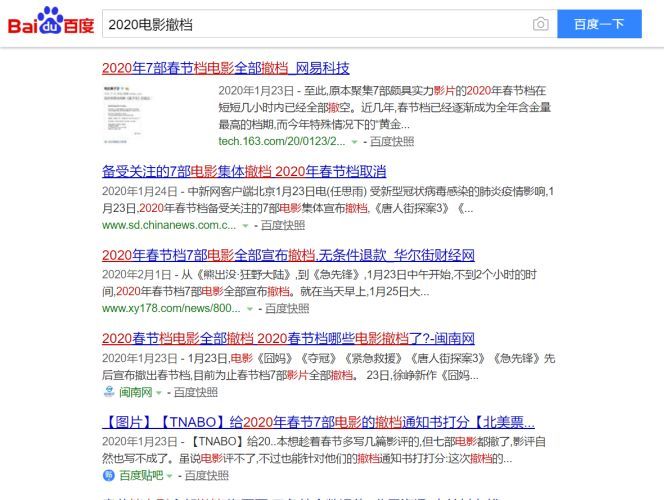664x500 pixels.
Task: Click snippet line 然也写不成了。虽说电影评不了
Action: 307,459
